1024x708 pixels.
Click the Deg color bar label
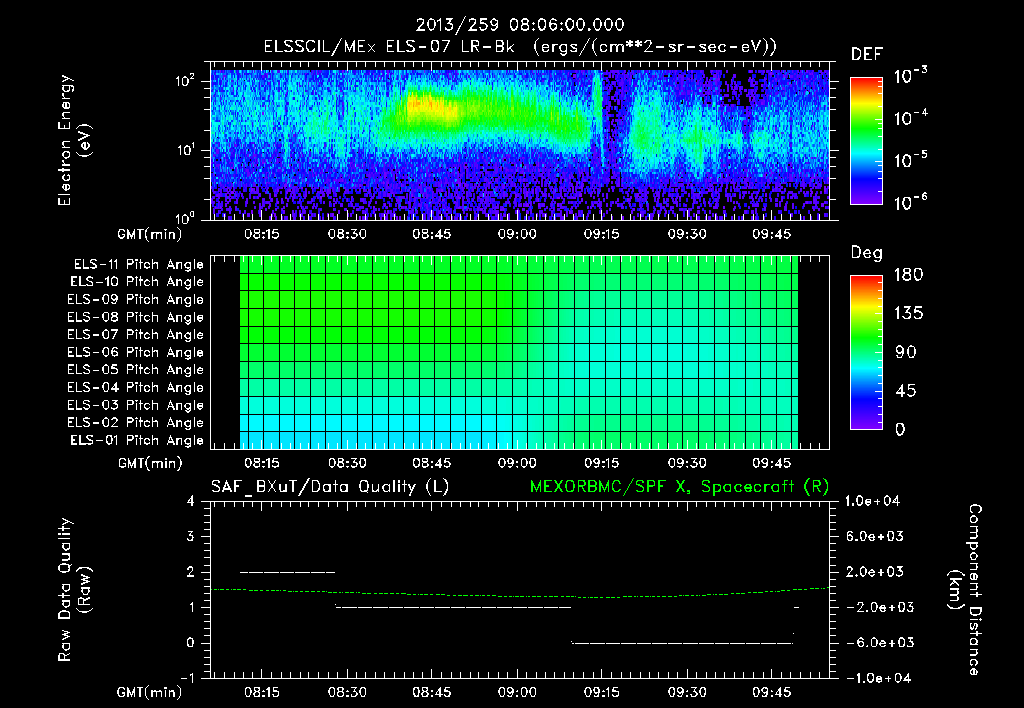867,253
